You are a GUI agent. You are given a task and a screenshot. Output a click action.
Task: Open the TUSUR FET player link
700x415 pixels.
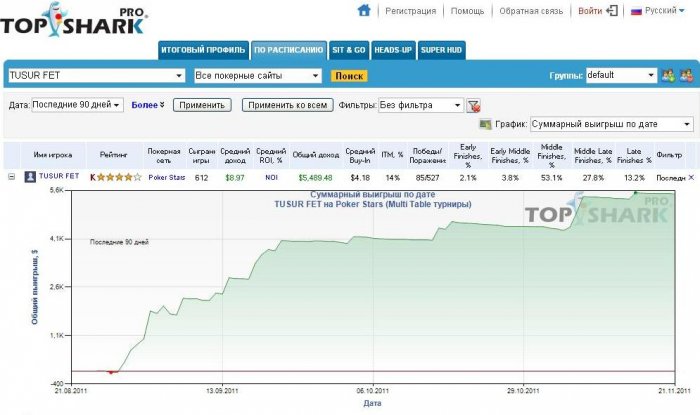click(59, 176)
